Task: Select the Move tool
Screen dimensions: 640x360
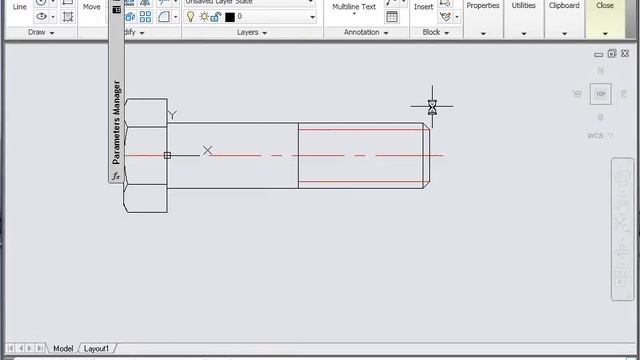Action: (91, 7)
